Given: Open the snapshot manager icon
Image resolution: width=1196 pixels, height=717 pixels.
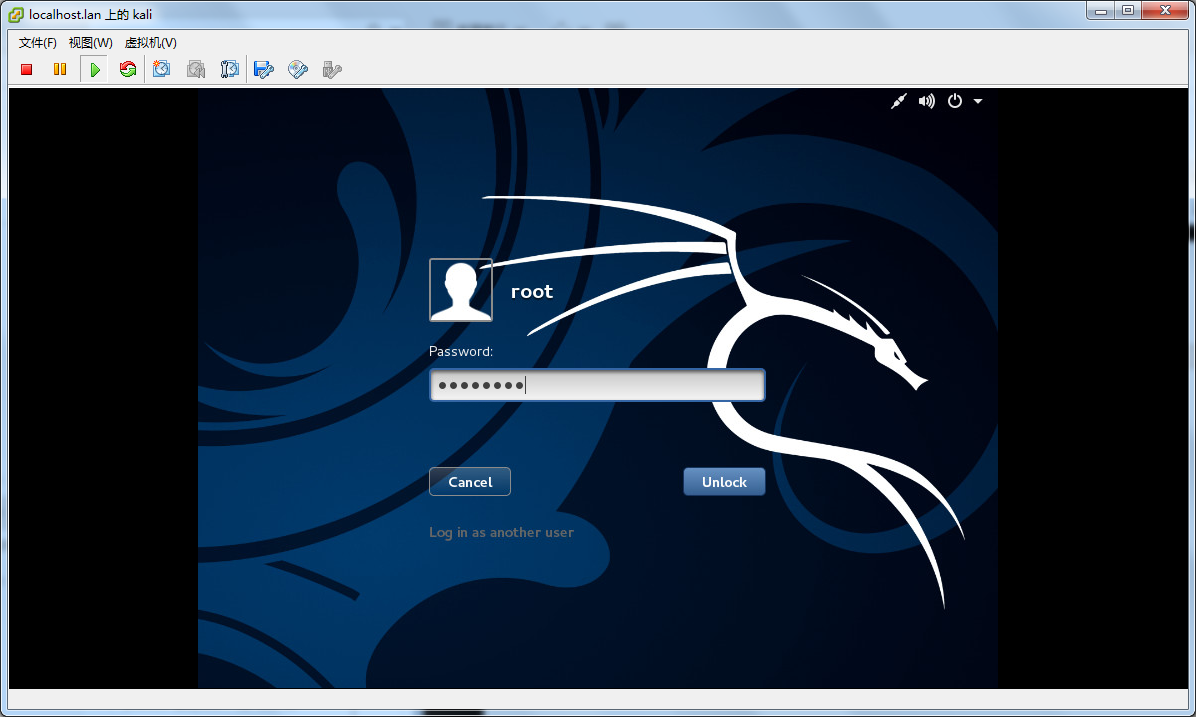Looking at the screenshot, I should coord(230,69).
